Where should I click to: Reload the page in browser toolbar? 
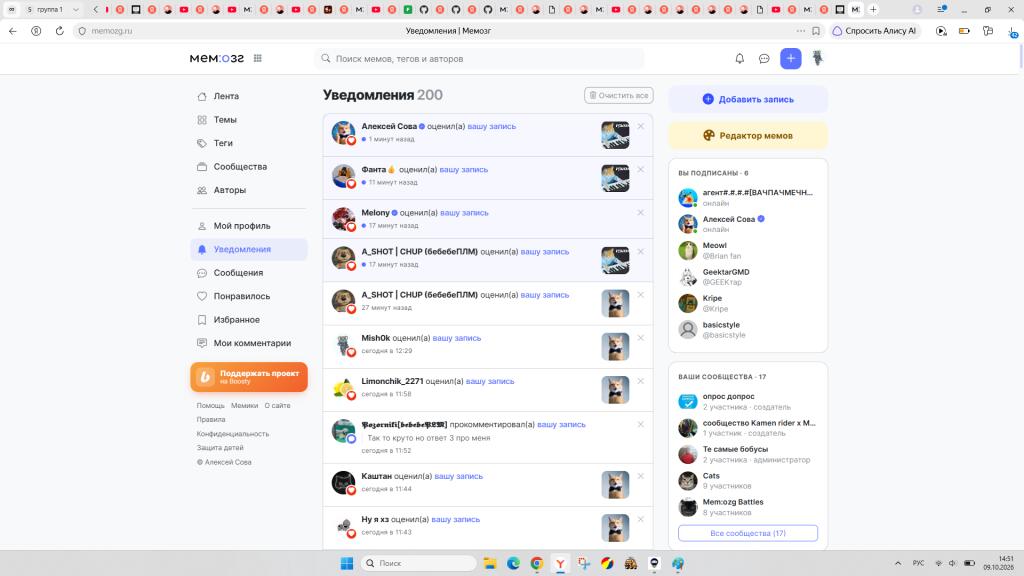(59, 31)
